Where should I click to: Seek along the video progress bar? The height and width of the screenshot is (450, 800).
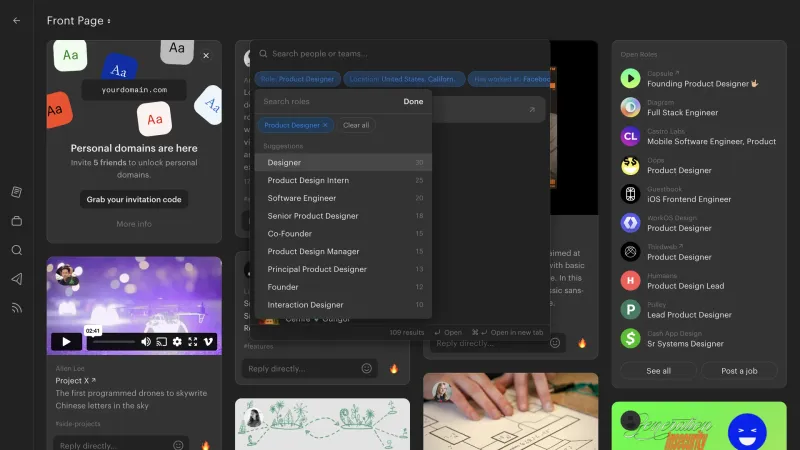tap(114, 341)
